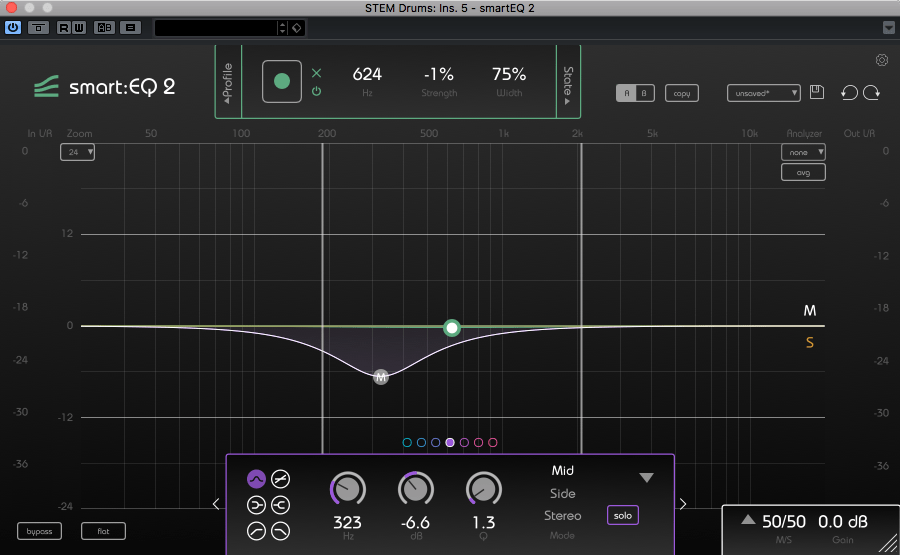This screenshot has height=555, width=900.
Task: Choose the low-pass filter type icon
Action: click(x=280, y=531)
